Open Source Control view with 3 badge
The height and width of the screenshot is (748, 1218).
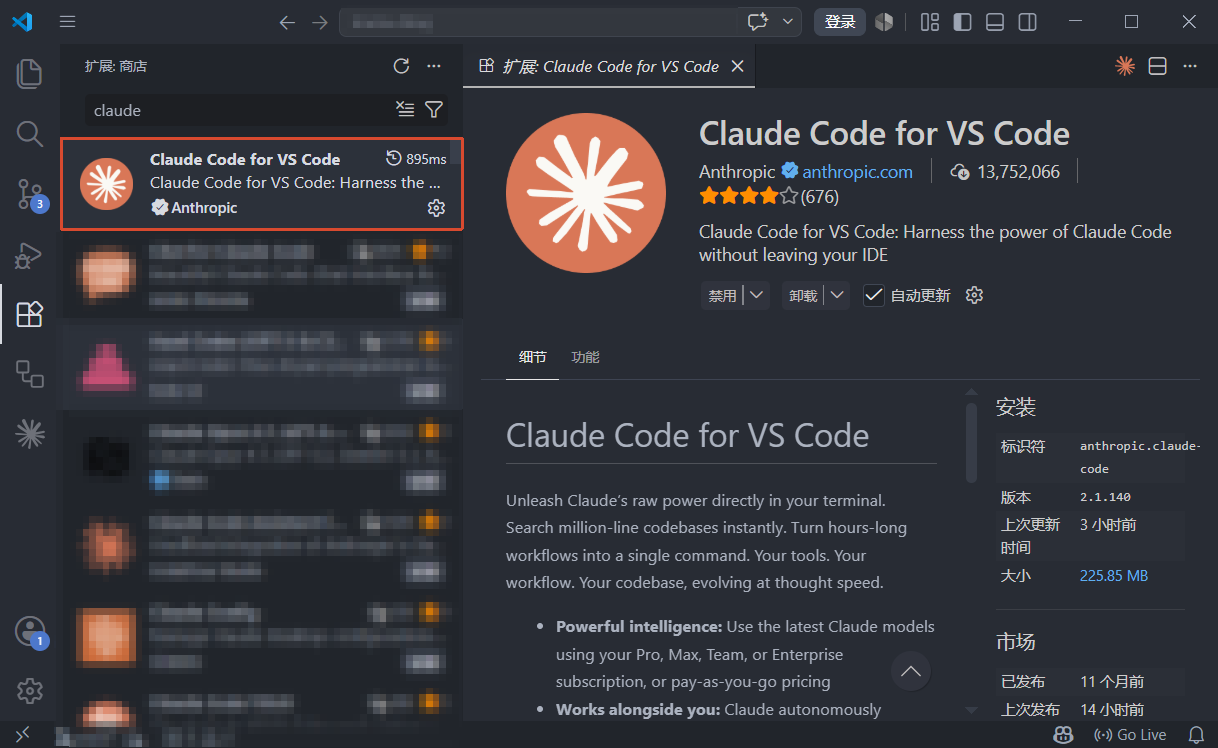(30, 194)
